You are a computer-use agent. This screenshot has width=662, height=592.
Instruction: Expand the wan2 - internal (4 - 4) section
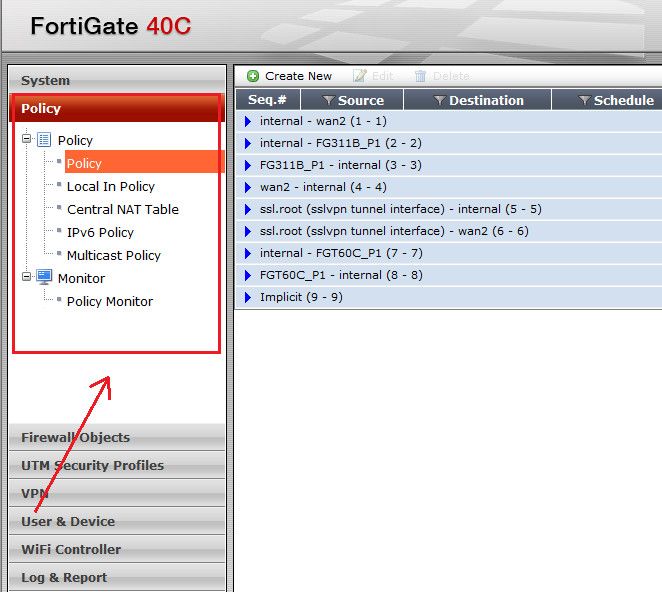(x=248, y=187)
